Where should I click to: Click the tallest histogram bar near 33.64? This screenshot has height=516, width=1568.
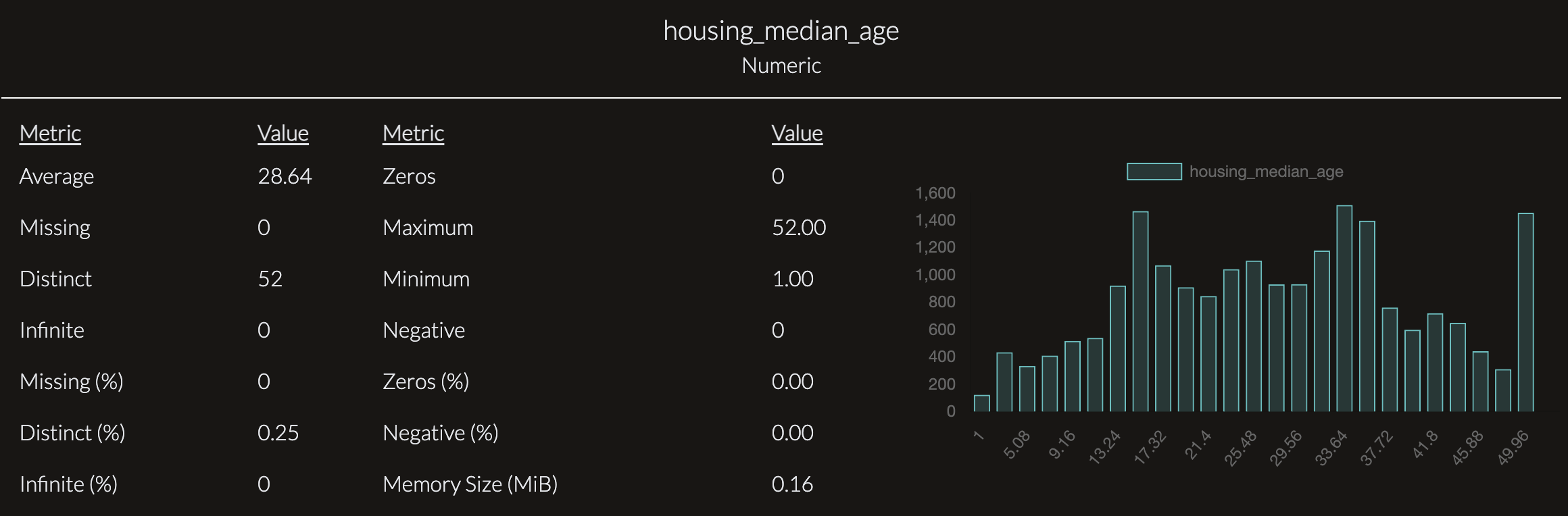(x=1344, y=309)
